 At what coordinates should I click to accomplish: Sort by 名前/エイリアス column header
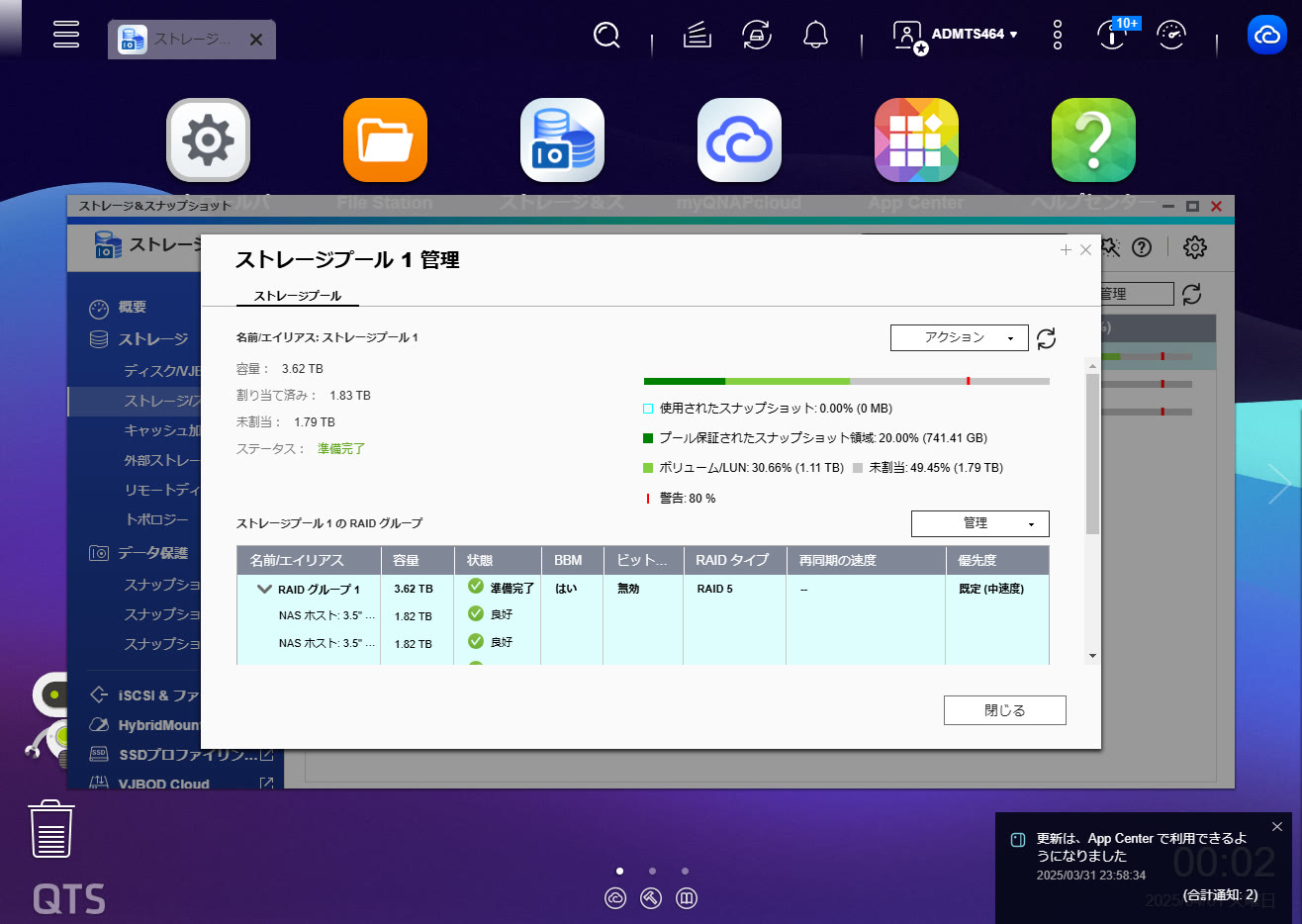(309, 560)
